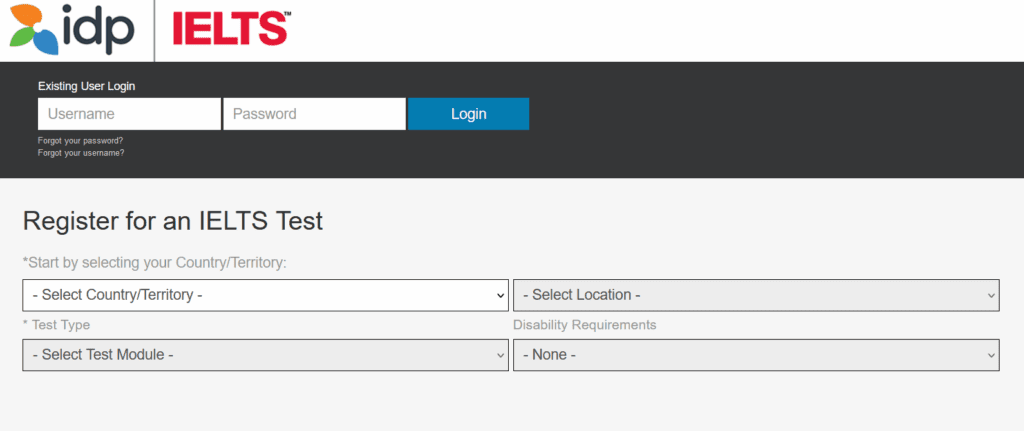Follow the Forgot your password link
Viewport: 1024px width, 431px height.
tap(80, 141)
